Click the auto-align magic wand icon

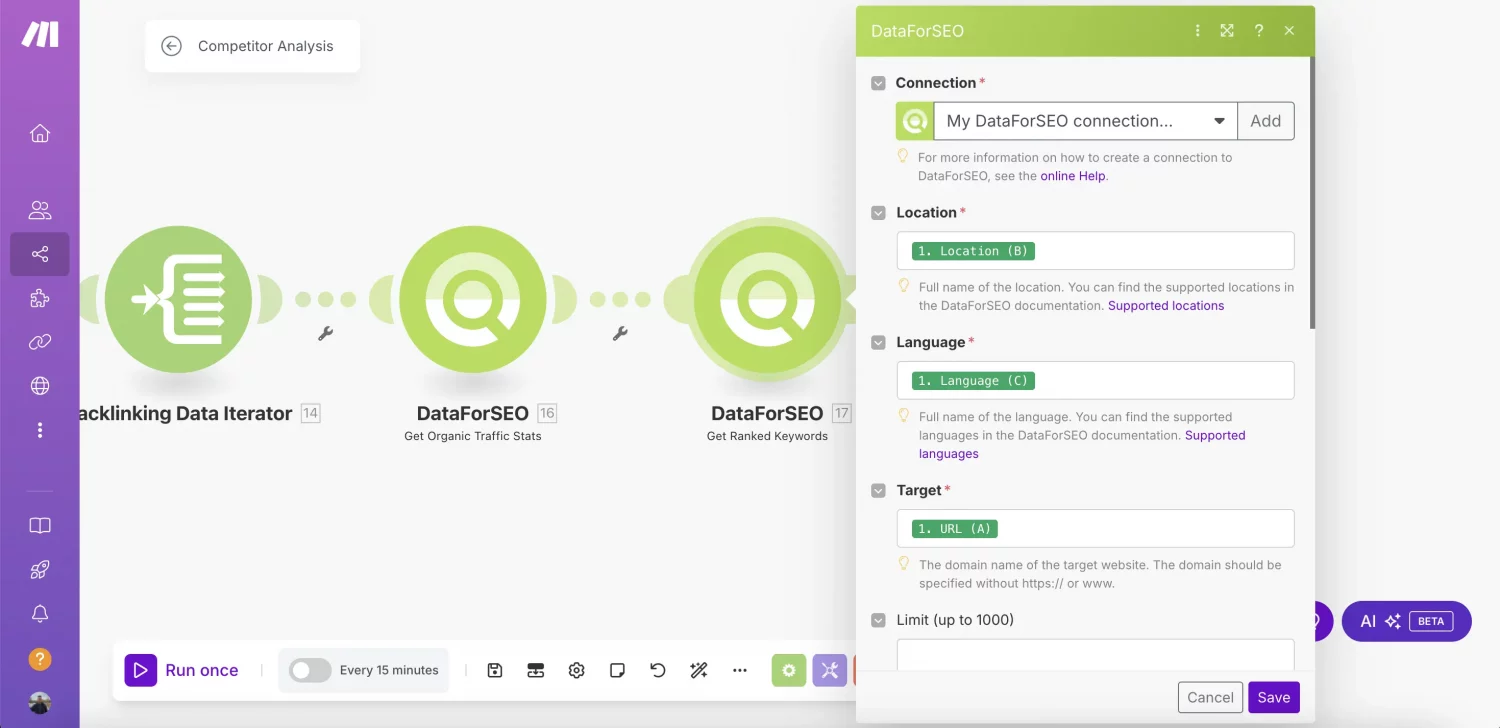(x=699, y=670)
